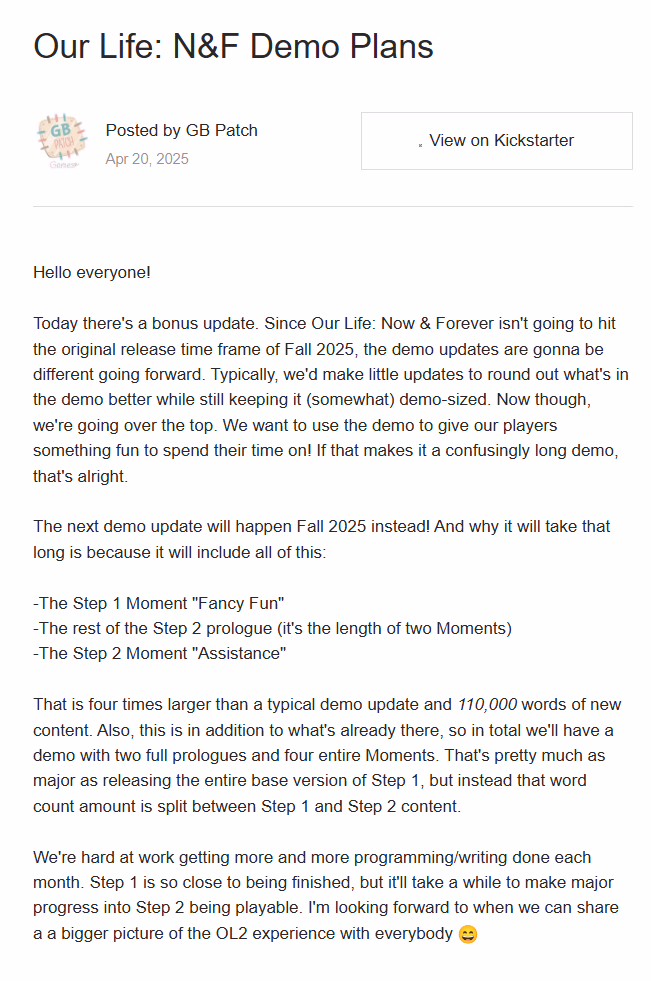
Task: Open the View on Kickstarter button
Action: tap(496, 141)
